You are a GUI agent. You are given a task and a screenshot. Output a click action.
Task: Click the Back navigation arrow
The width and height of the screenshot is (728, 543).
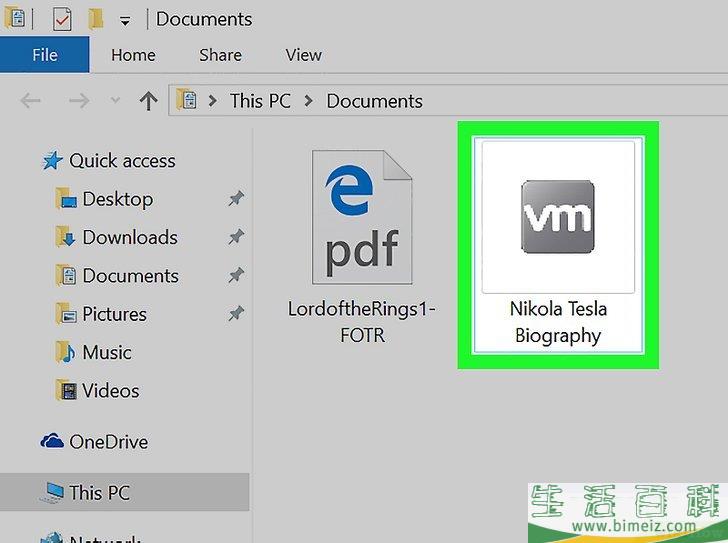coord(31,100)
